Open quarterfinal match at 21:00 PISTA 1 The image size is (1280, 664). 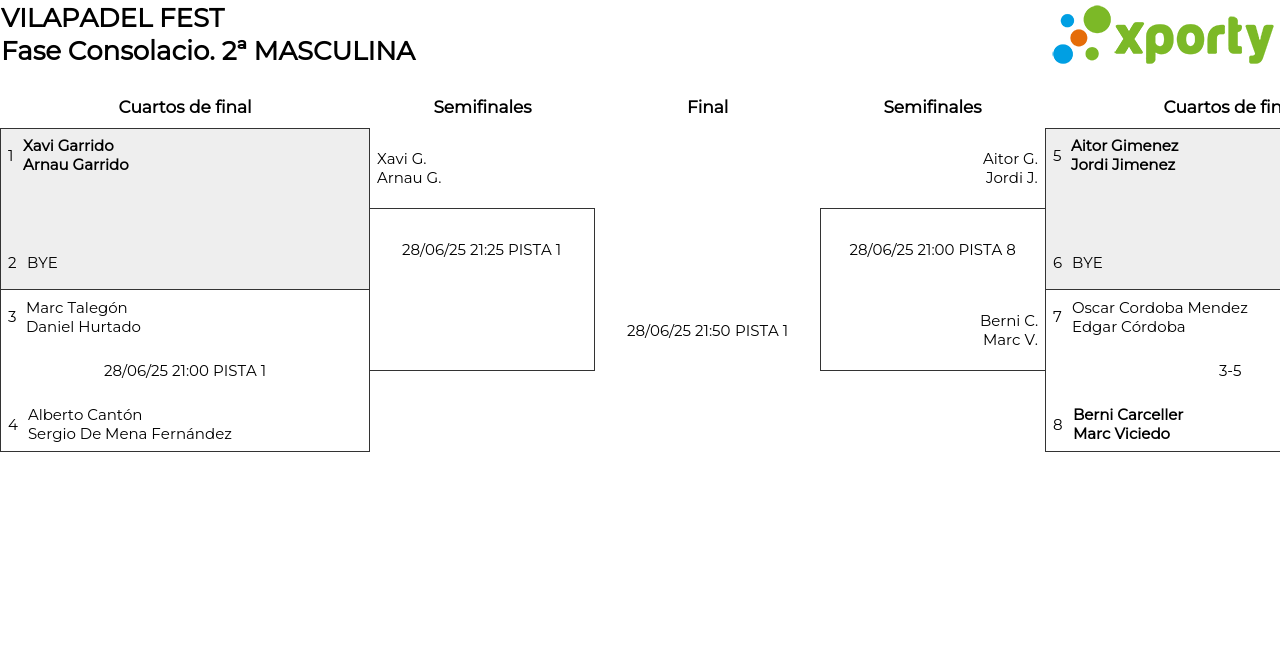pos(185,371)
